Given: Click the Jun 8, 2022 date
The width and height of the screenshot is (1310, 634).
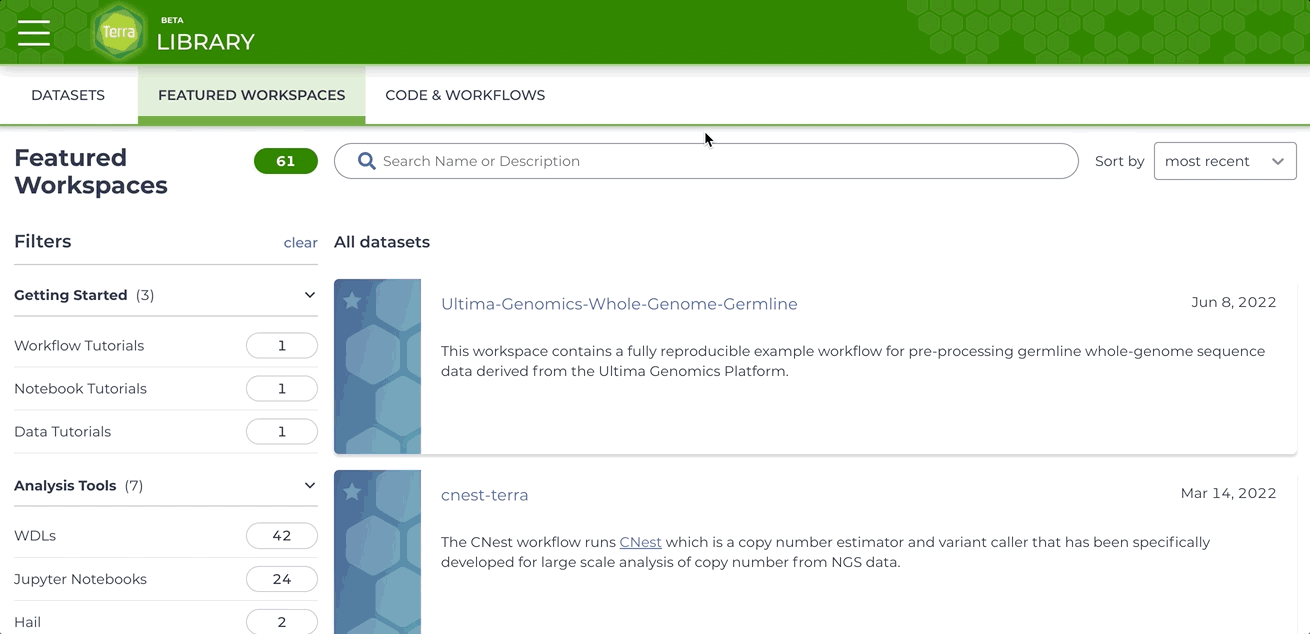Looking at the screenshot, I should pos(1234,303).
